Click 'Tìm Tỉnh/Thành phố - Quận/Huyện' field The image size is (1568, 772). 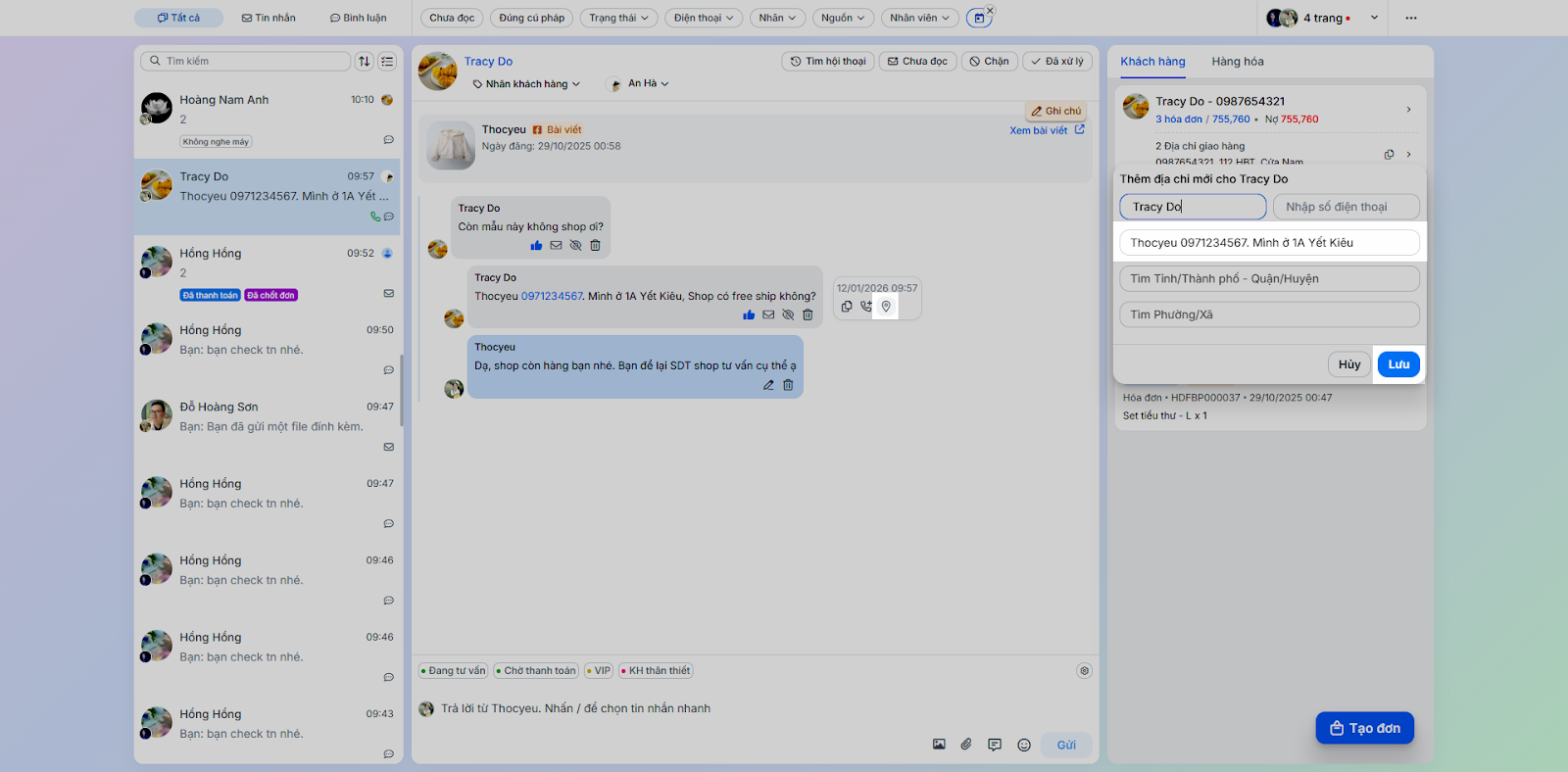pos(1269,278)
